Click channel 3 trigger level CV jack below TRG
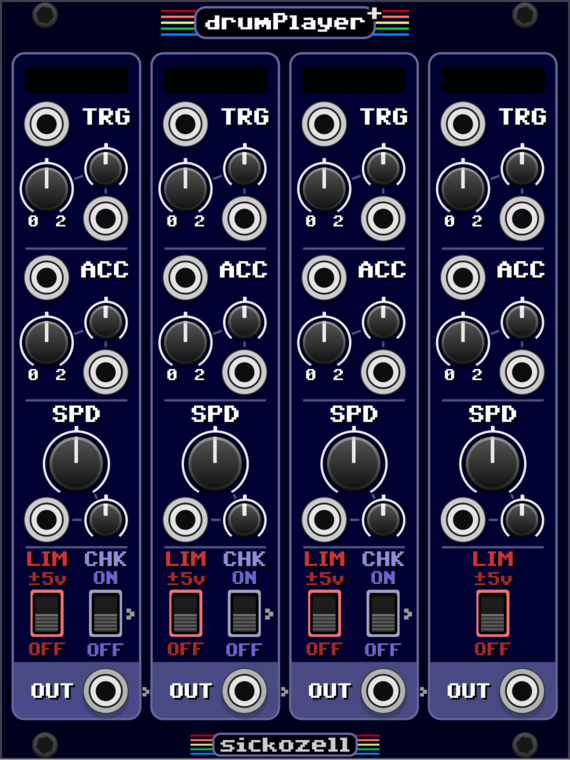This screenshot has height=760, width=570. pos(383,219)
